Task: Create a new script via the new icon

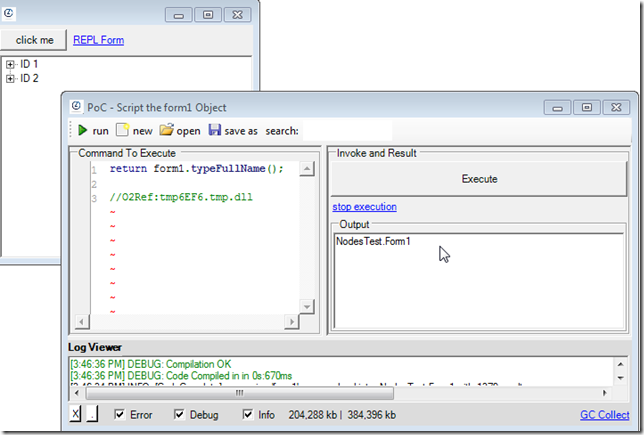Action: point(122,130)
